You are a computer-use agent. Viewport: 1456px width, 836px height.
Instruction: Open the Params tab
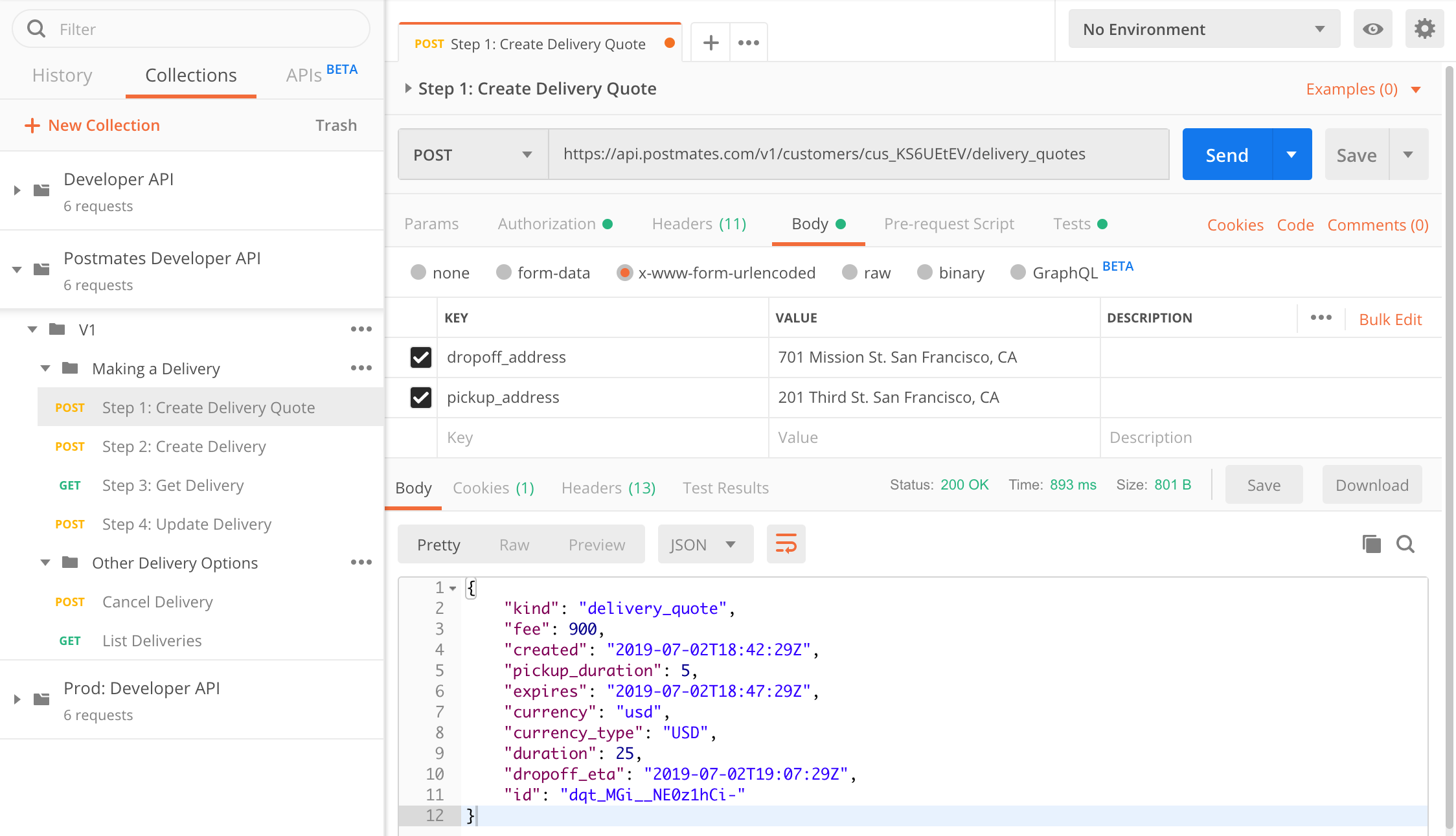point(431,223)
